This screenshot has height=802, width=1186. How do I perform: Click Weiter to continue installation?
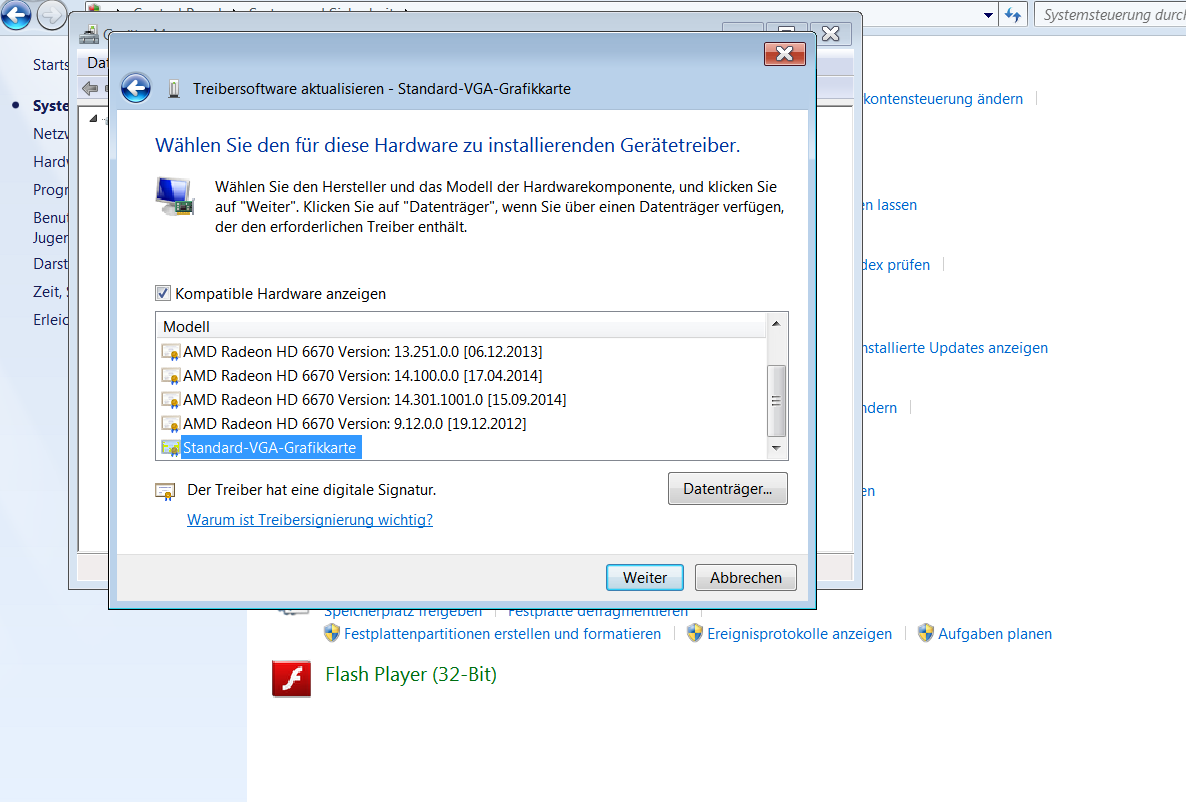(644, 578)
